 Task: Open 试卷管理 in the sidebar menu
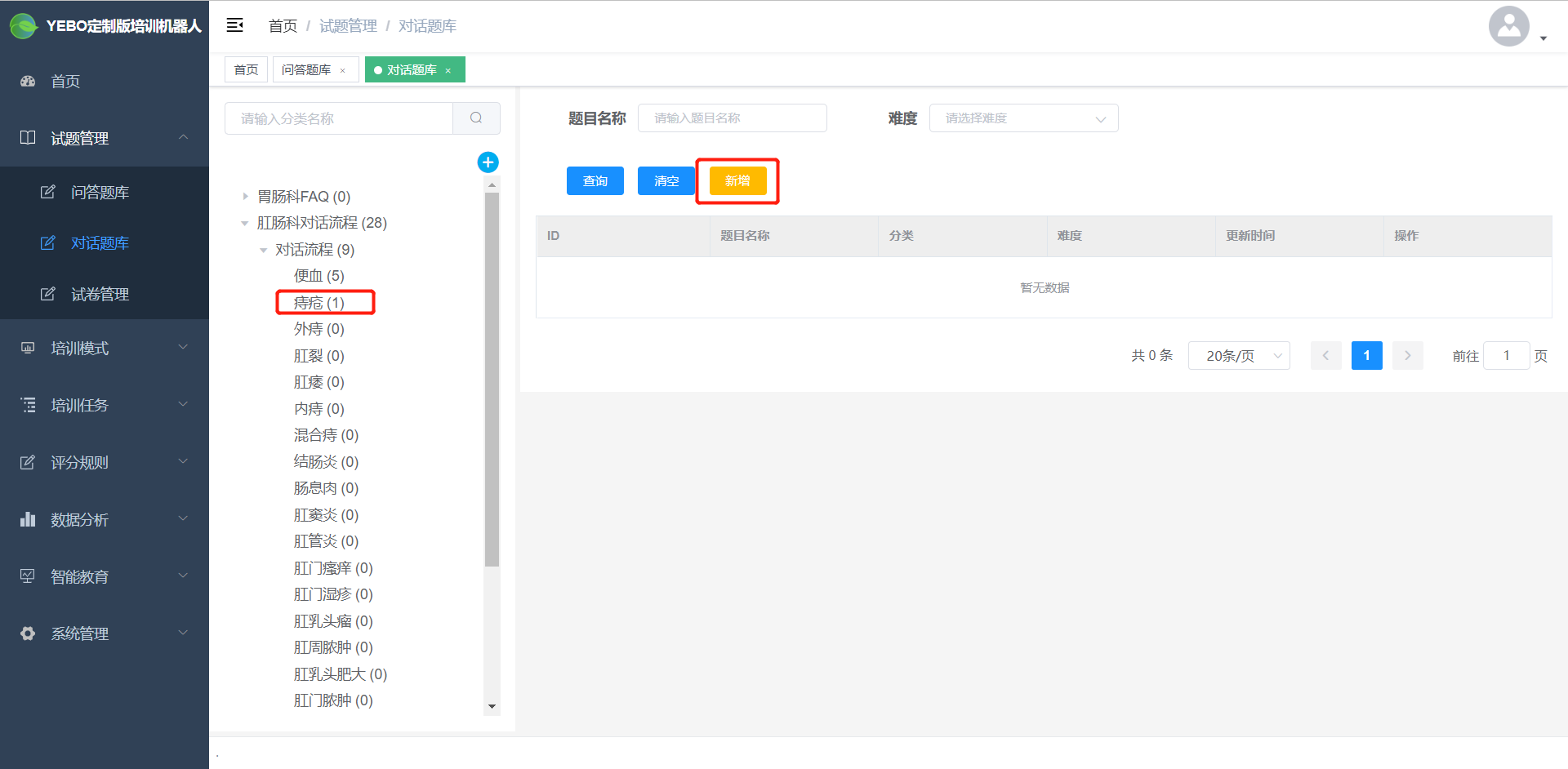pyautogui.click(x=105, y=294)
